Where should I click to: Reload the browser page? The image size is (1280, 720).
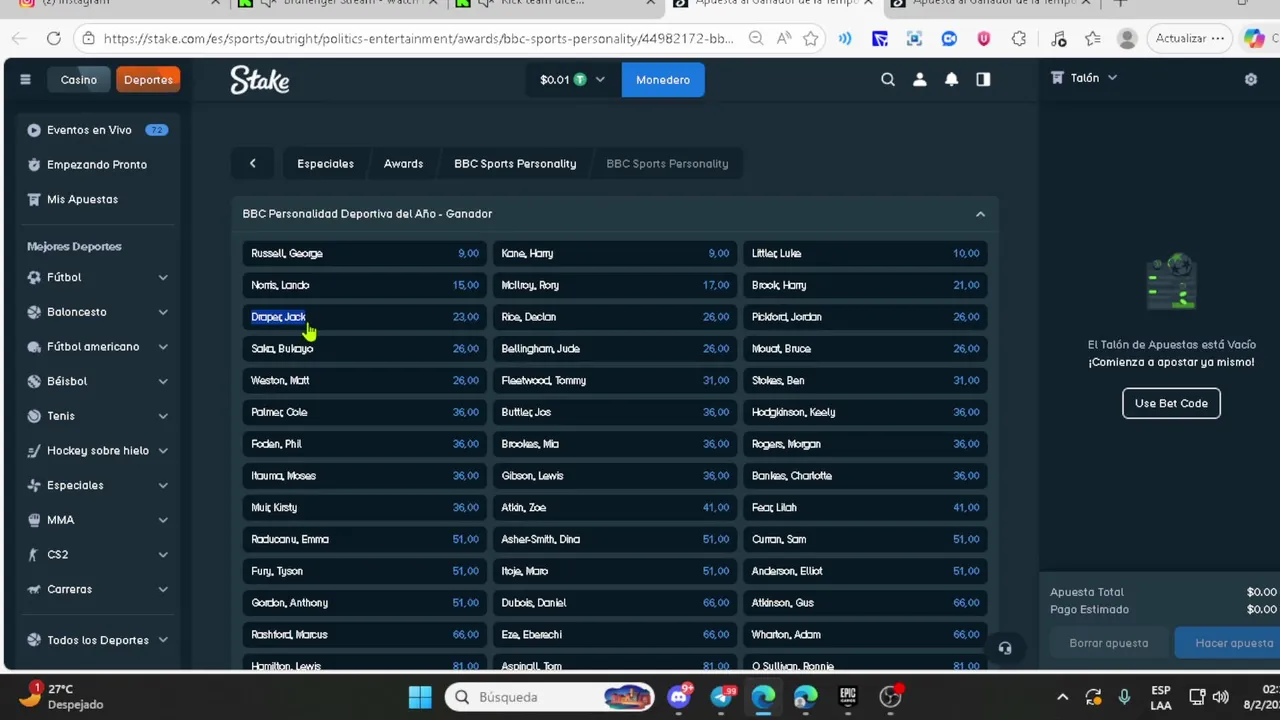[54, 39]
